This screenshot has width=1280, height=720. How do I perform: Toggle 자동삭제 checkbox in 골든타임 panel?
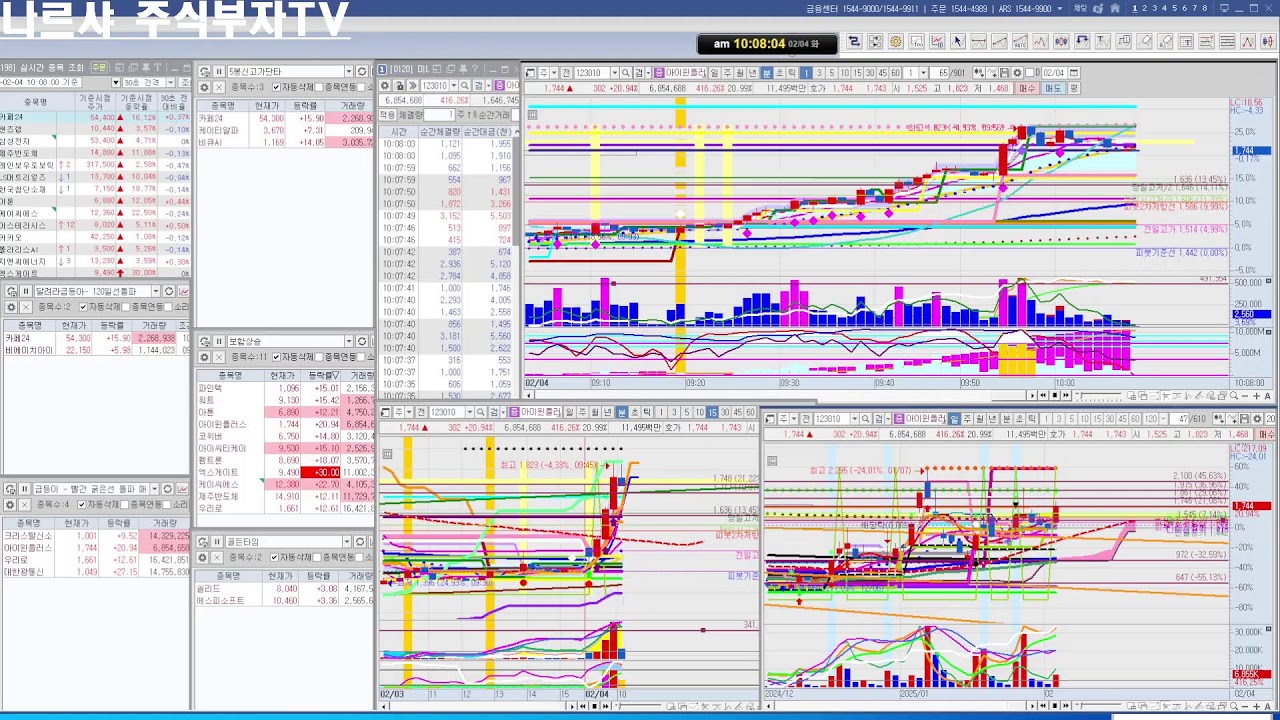[x=275, y=558]
